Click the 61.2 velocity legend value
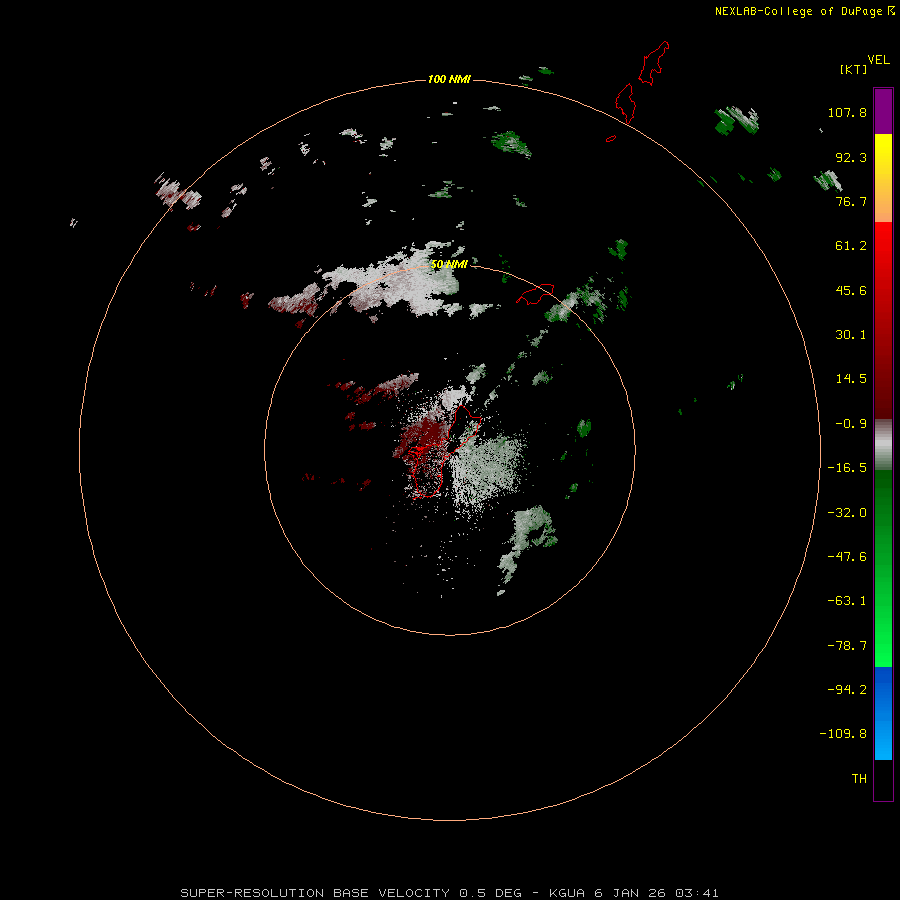The image size is (900, 900). coord(851,246)
